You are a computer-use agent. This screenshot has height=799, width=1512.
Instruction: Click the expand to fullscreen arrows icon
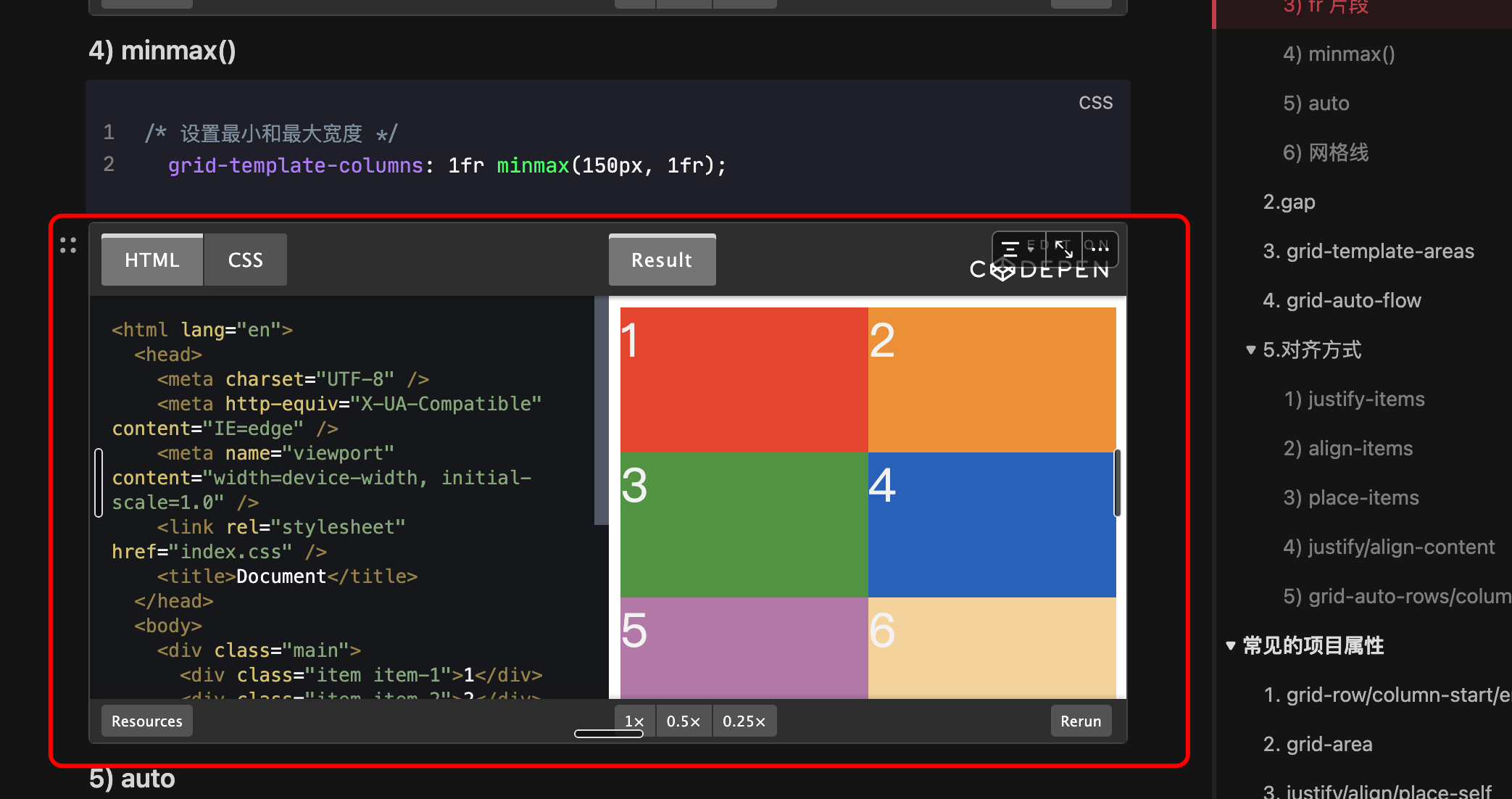(1064, 249)
